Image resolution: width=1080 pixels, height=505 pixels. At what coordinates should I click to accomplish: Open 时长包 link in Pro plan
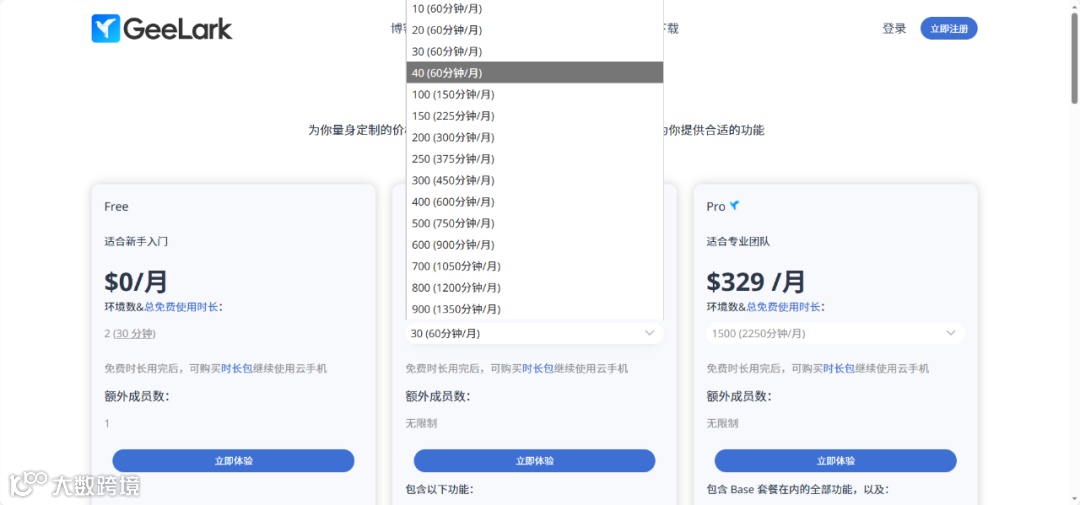tap(835, 369)
